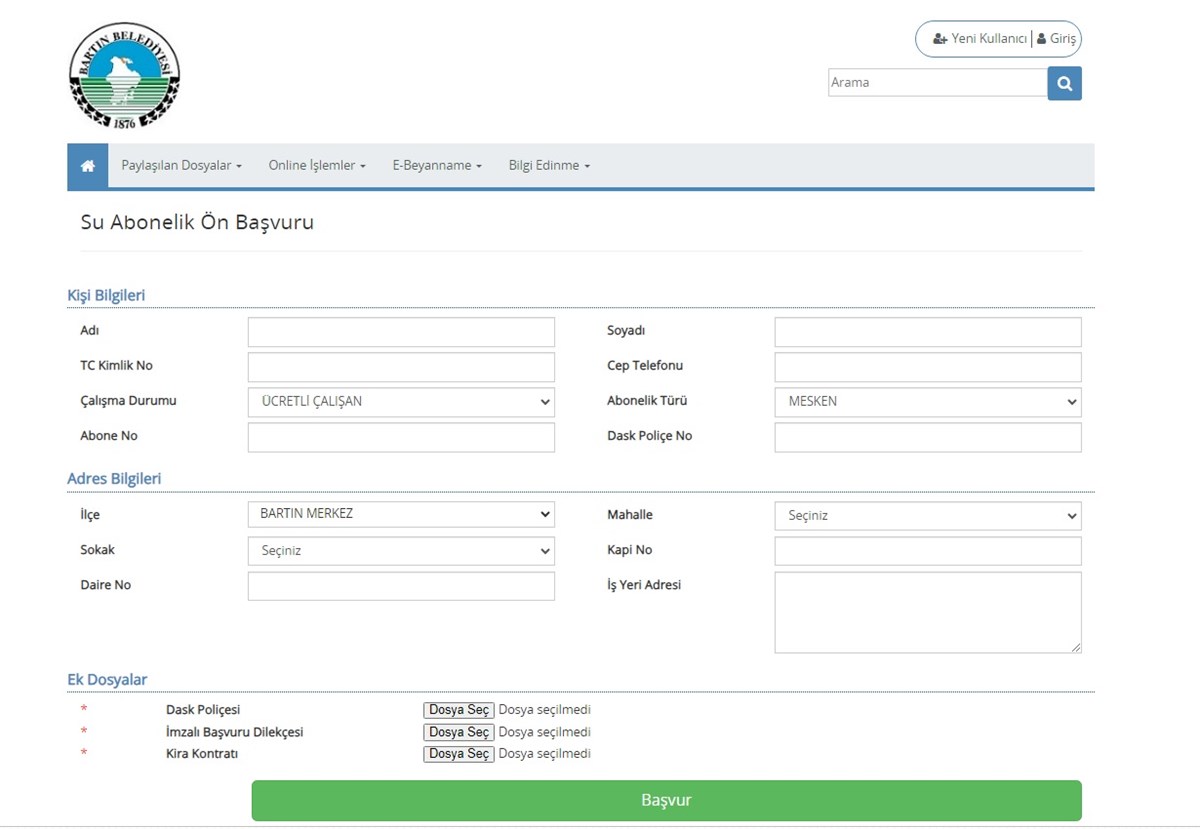Click the Adı input field
The height and width of the screenshot is (829, 1200).
click(401, 332)
